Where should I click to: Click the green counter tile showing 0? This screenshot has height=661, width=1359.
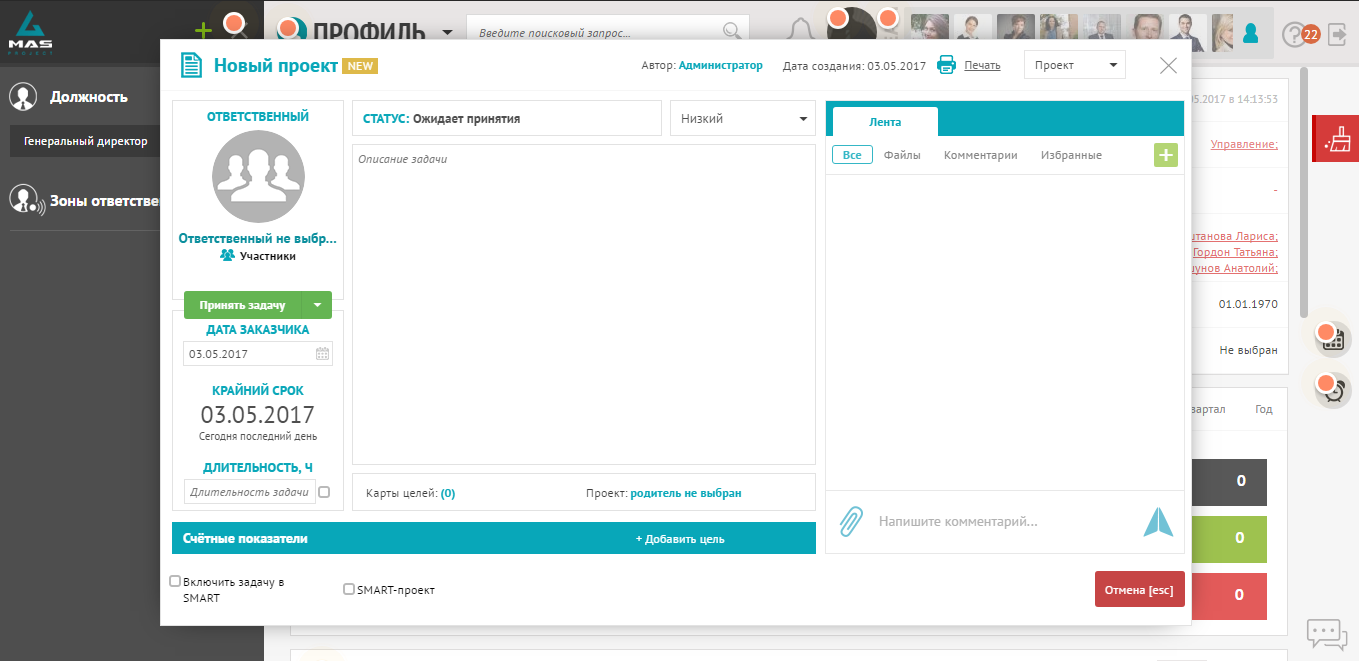[x=1229, y=538]
